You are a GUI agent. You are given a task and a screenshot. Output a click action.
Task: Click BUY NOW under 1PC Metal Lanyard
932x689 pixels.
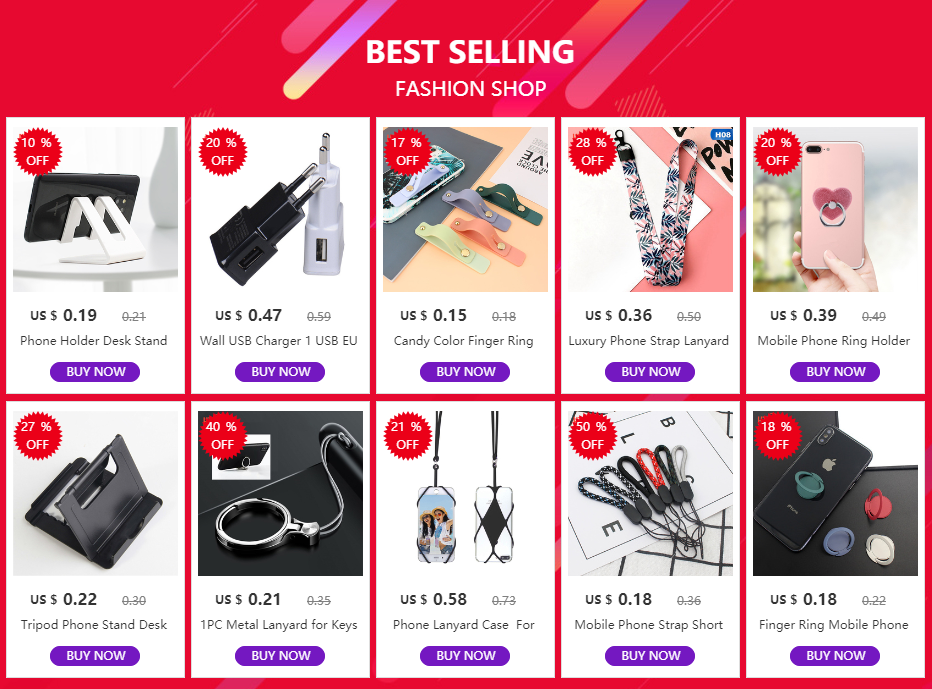tap(280, 656)
